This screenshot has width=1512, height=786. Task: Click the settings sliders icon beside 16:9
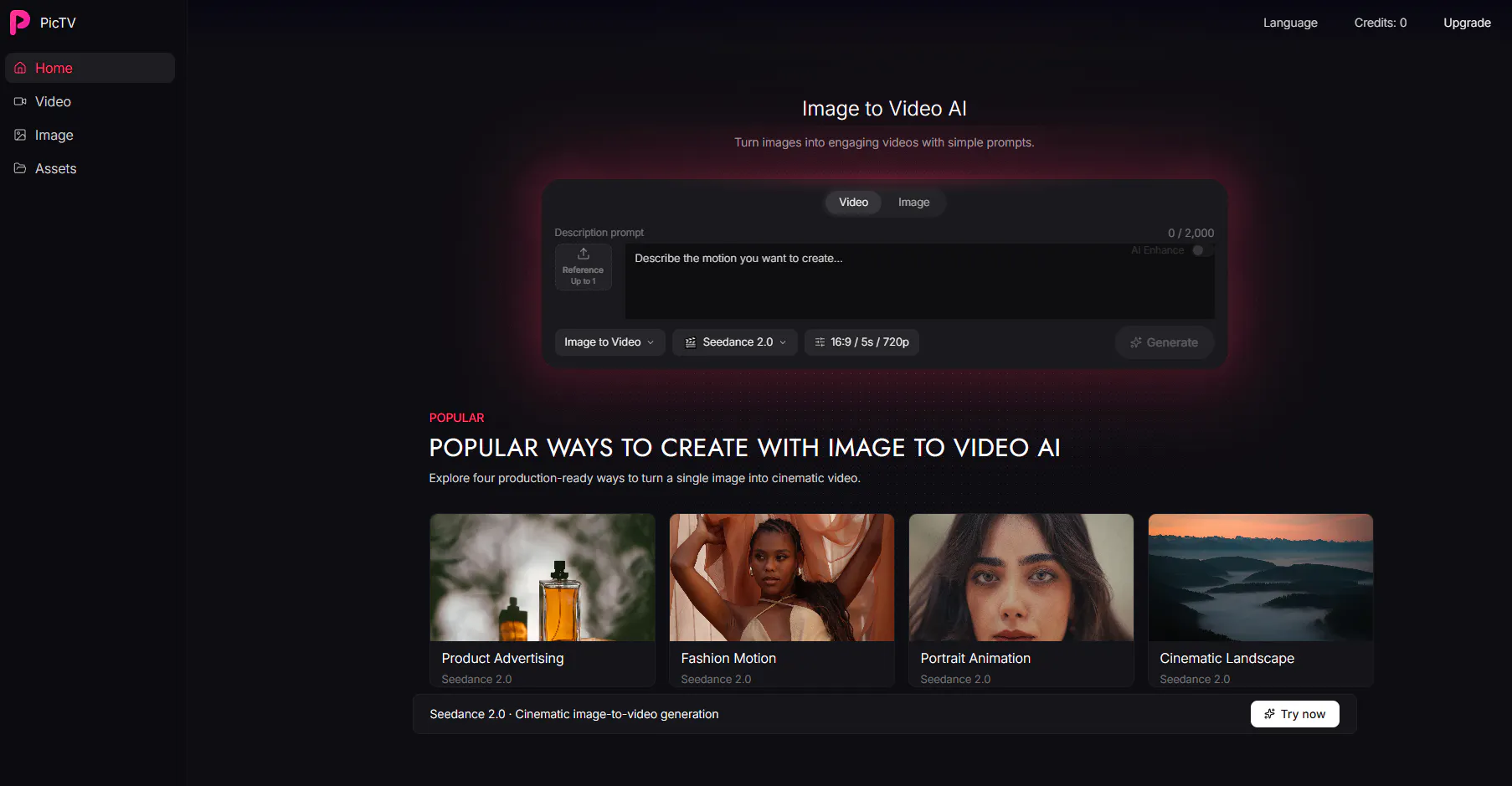tap(820, 342)
